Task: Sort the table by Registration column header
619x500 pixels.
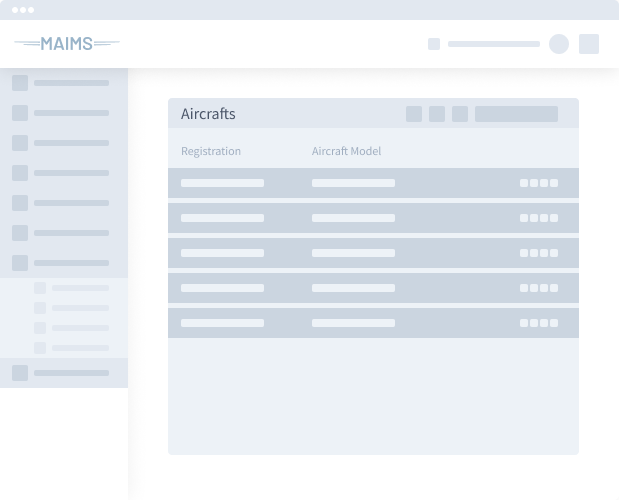Action: click(211, 151)
